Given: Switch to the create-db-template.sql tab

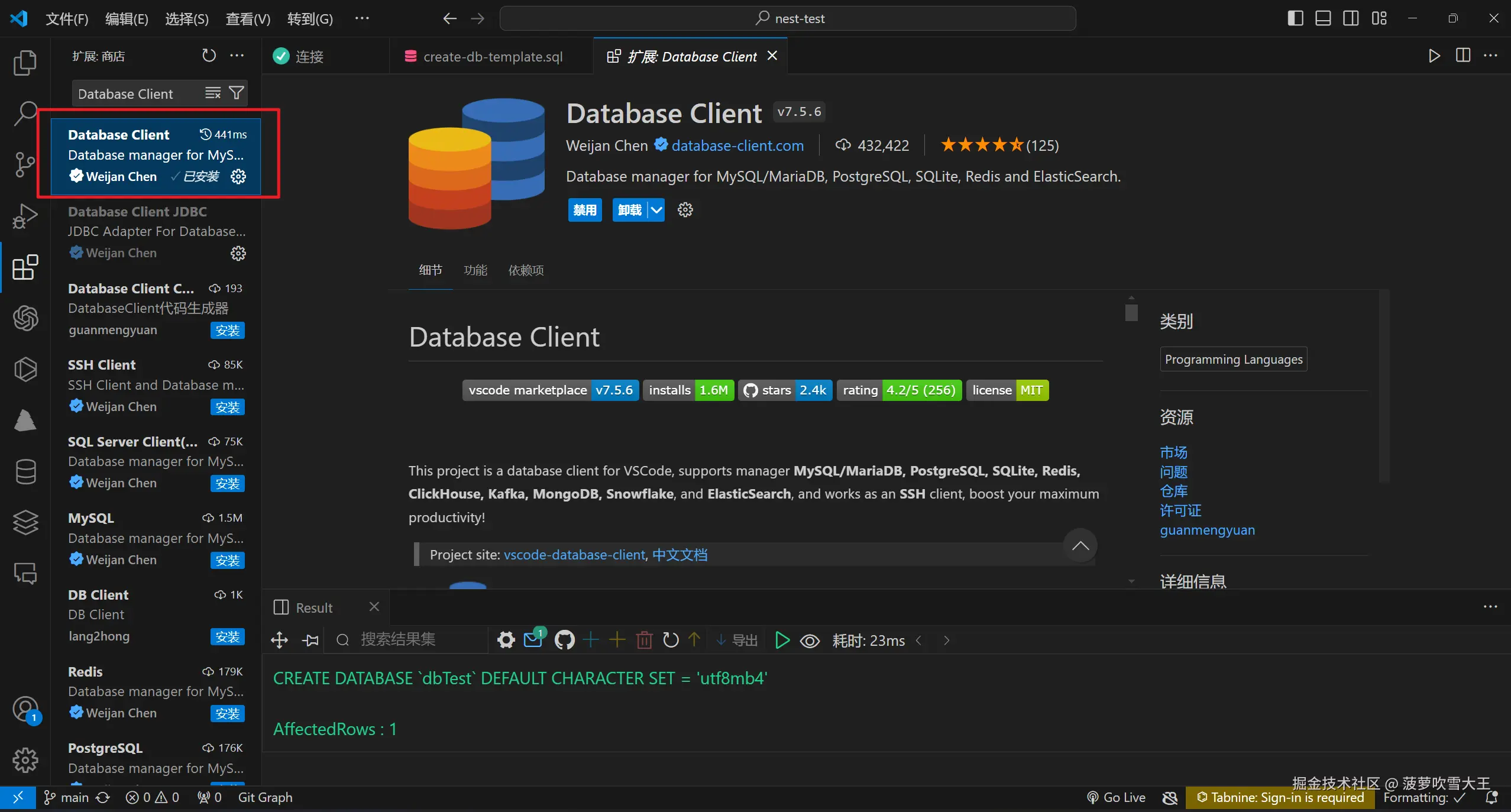Looking at the screenshot, I should tap(492, 57).
